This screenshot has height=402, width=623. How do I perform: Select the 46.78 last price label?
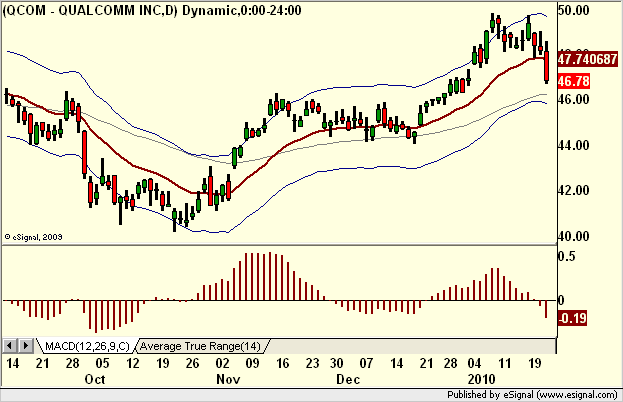(x=574, y=81)
